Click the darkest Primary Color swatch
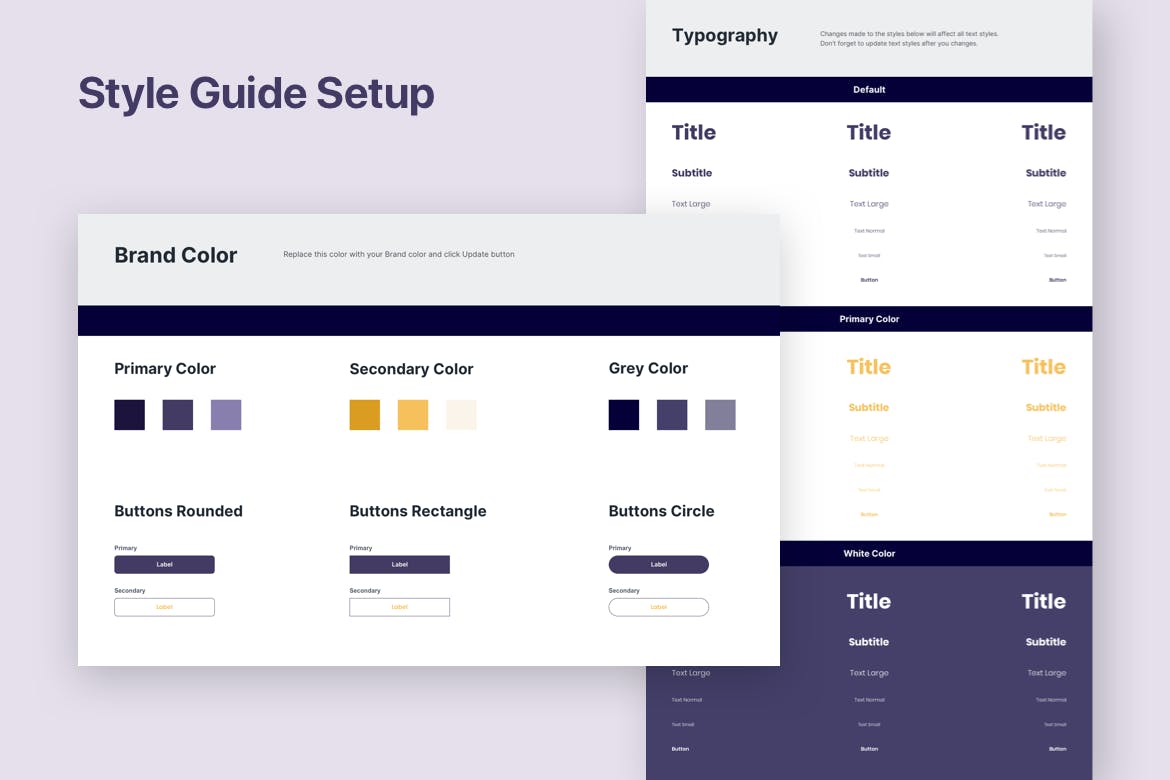Image resolution: width=1170 pixels, height=780 pixels. point(129,415)
